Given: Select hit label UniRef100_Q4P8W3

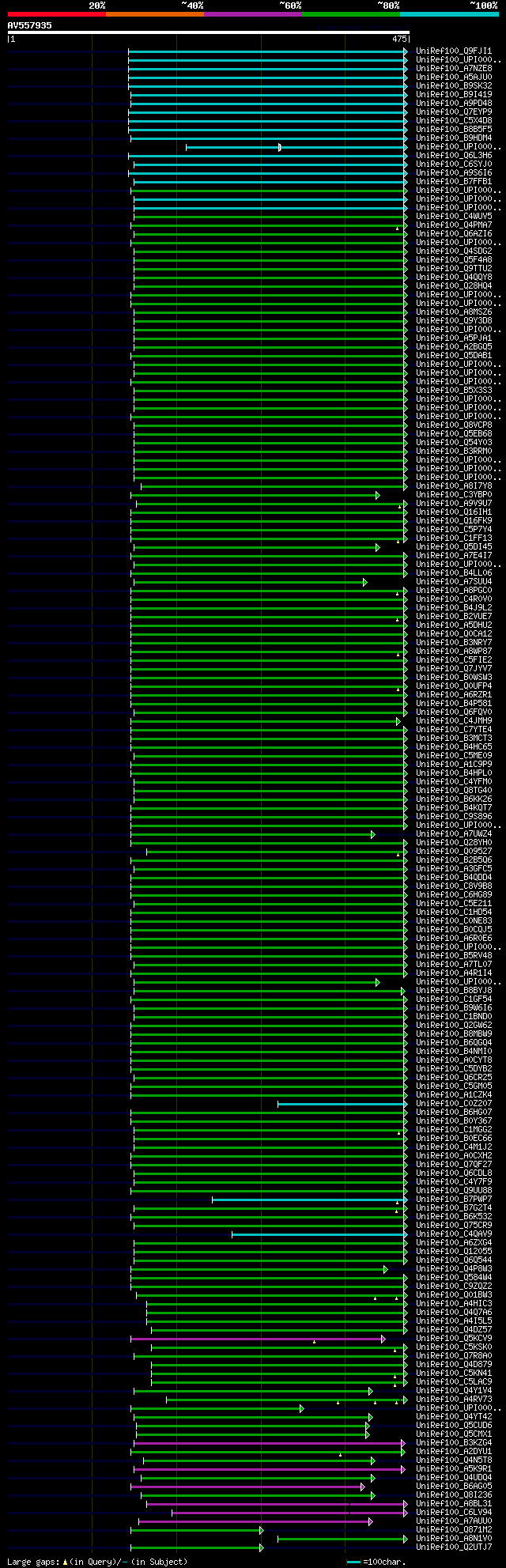Looking at the screenshot, I should pos(454,1269).
